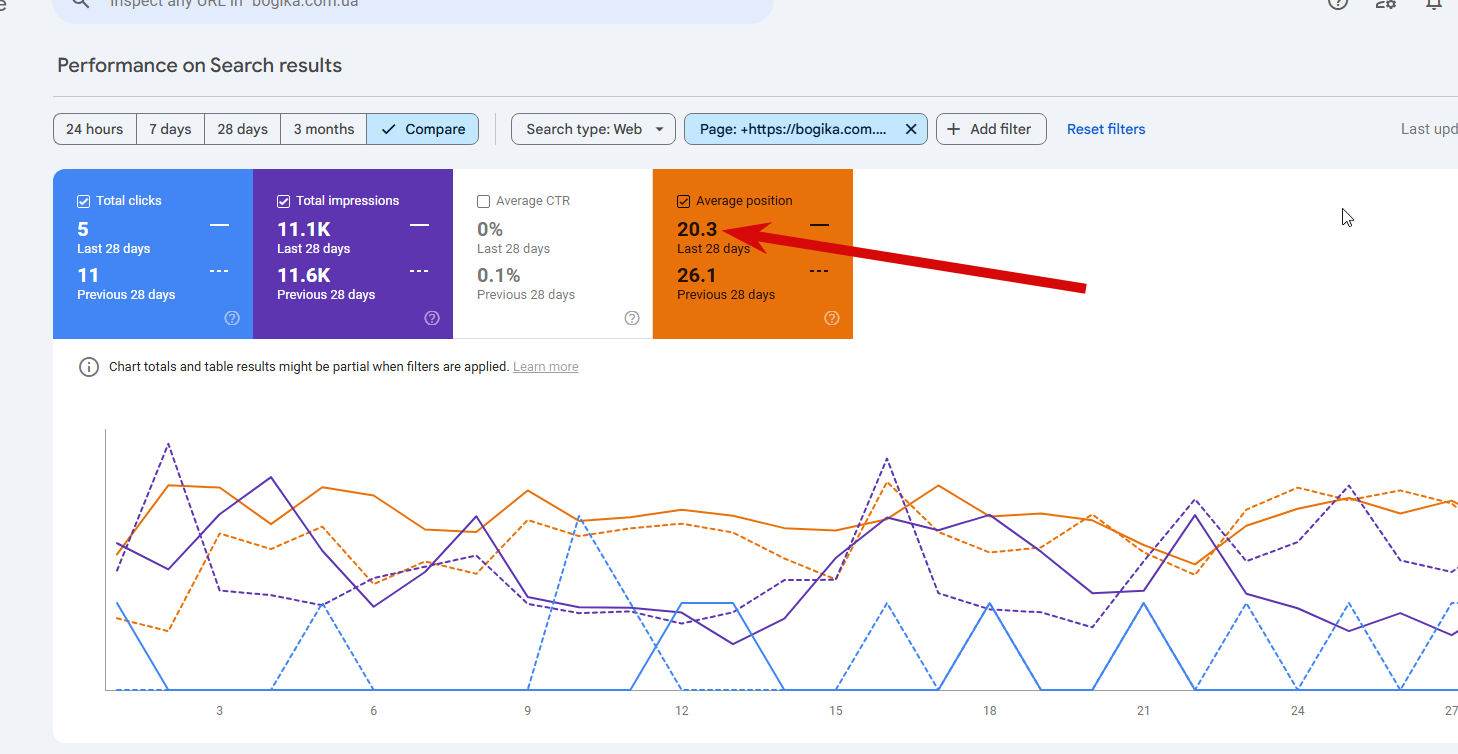Select the 7 days date range tab
Viewport: 1458px width, 754px height.
tap(170, 129)
